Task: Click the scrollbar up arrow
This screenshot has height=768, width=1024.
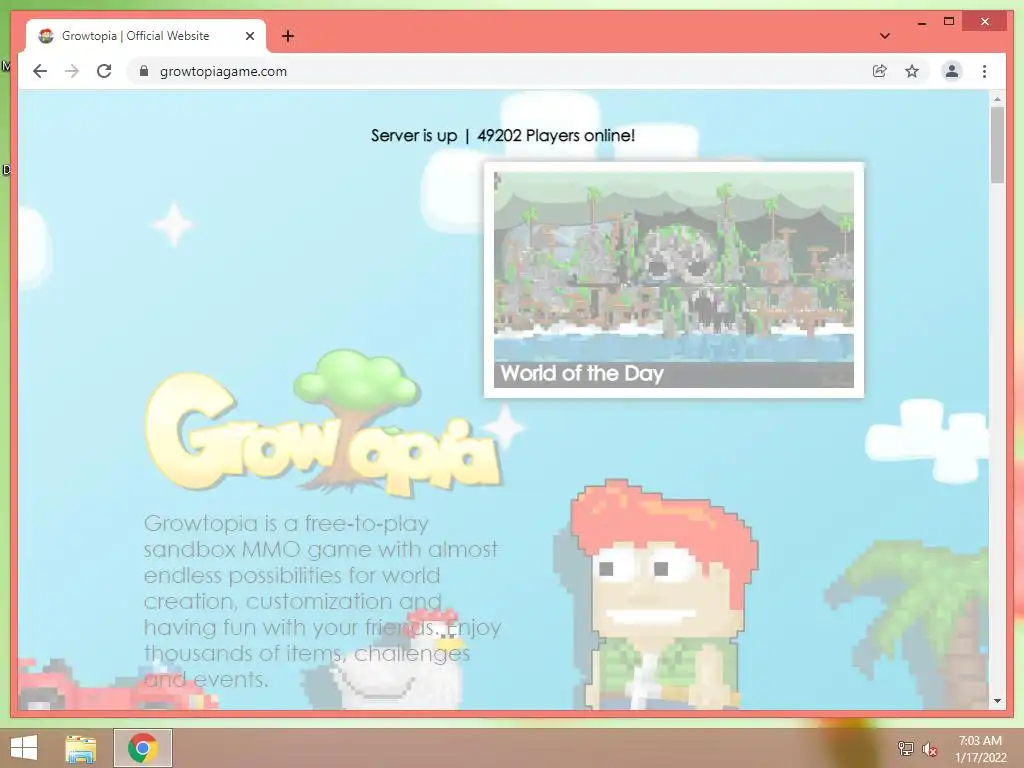Action: [x=997, y=99]
